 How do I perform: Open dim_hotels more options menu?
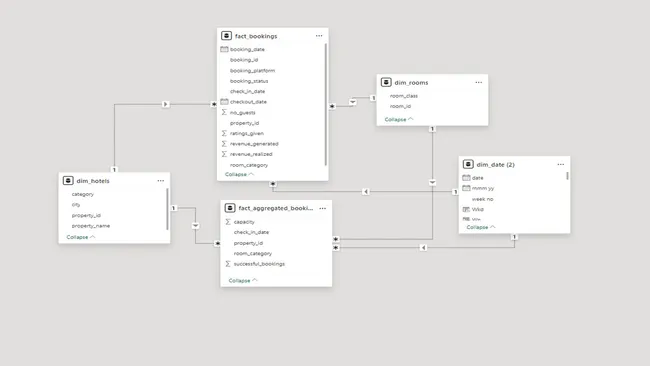coord(161,181)
